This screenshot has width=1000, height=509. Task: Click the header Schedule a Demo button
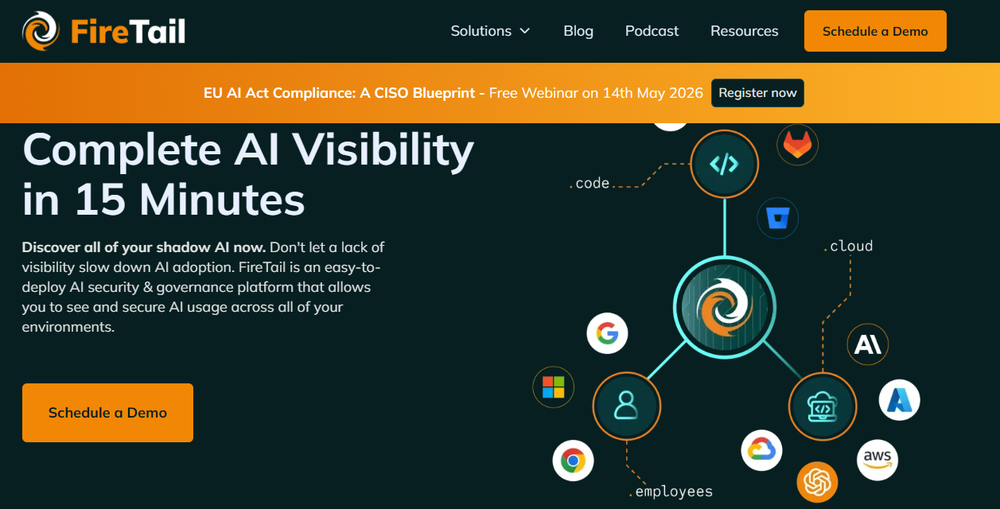(x=875, y=31)
